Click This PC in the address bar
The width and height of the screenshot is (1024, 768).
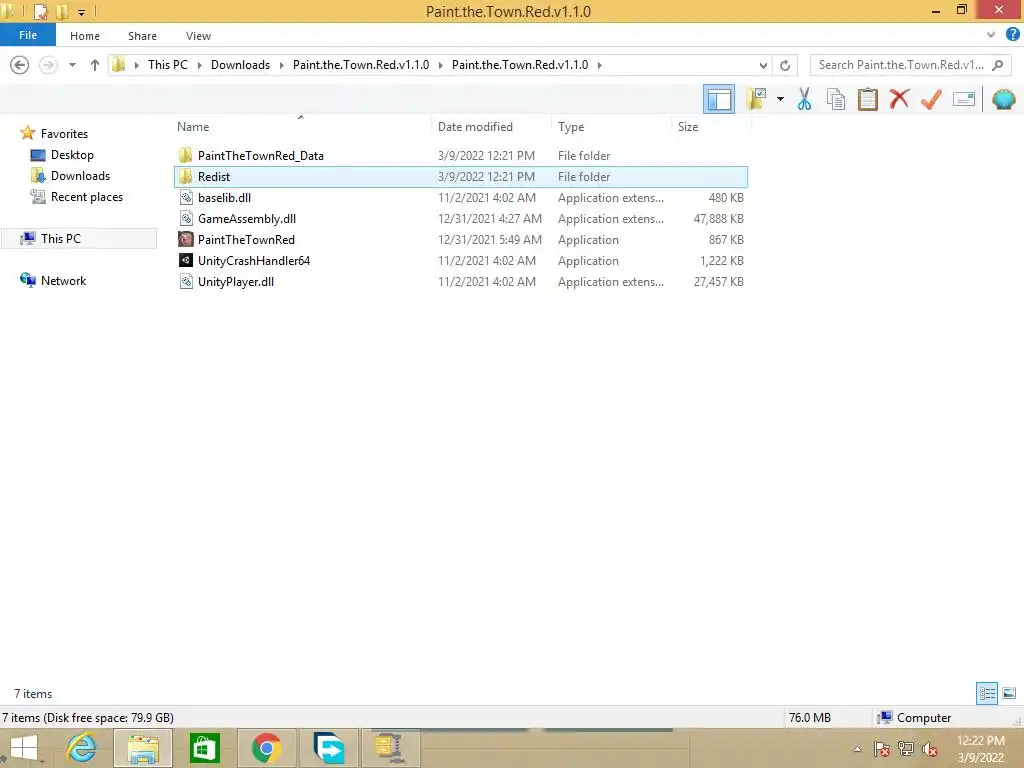167,65
